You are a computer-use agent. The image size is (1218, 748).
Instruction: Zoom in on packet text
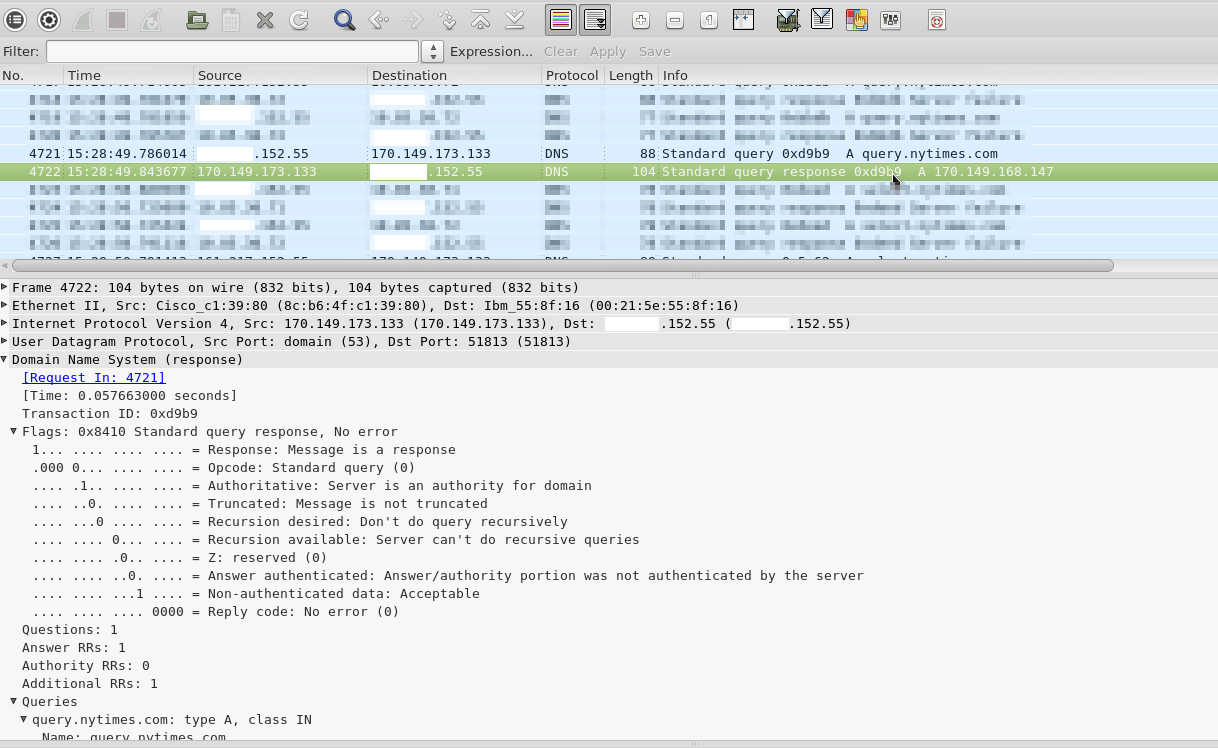click(641, 19)
